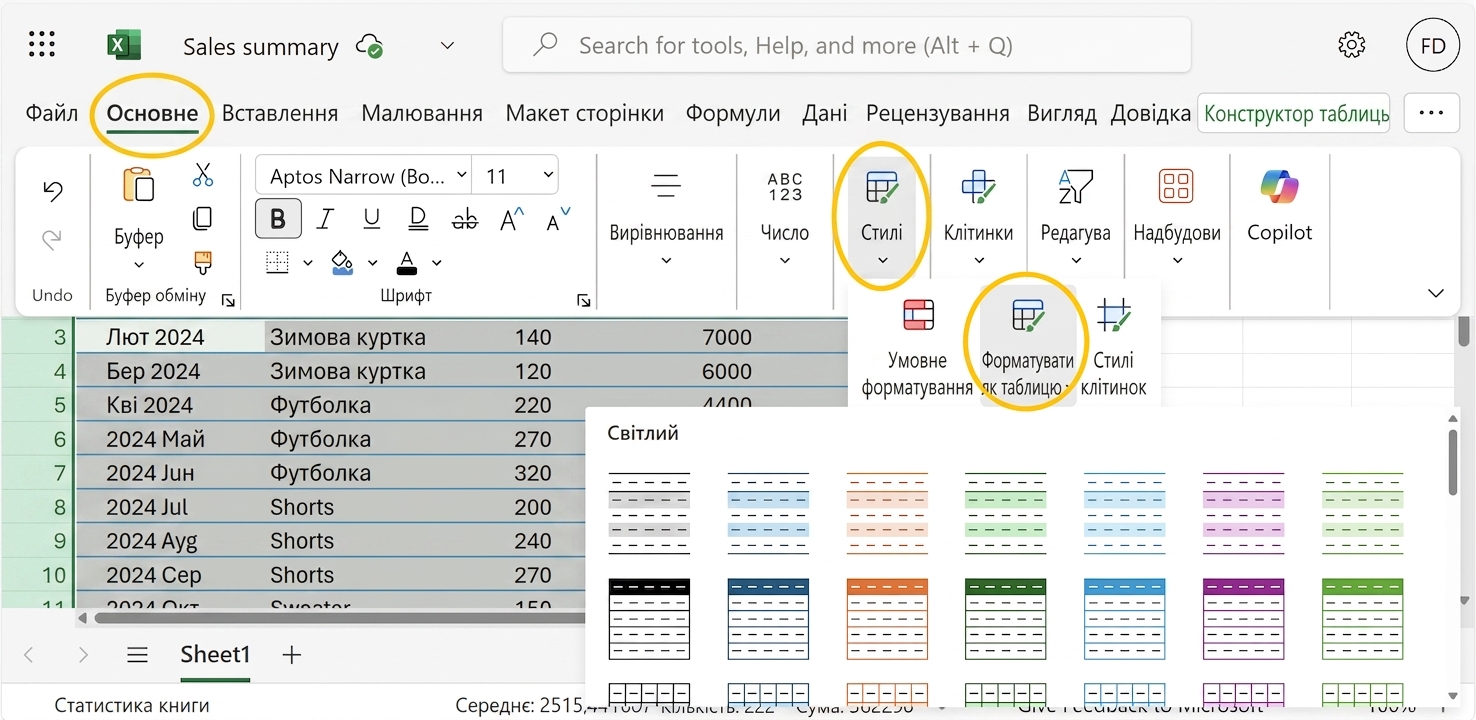The width and height of the screenshot is (1476, 720).
Task: Open Статистика книги workbook statistics
Action: [x=132, y=705]
